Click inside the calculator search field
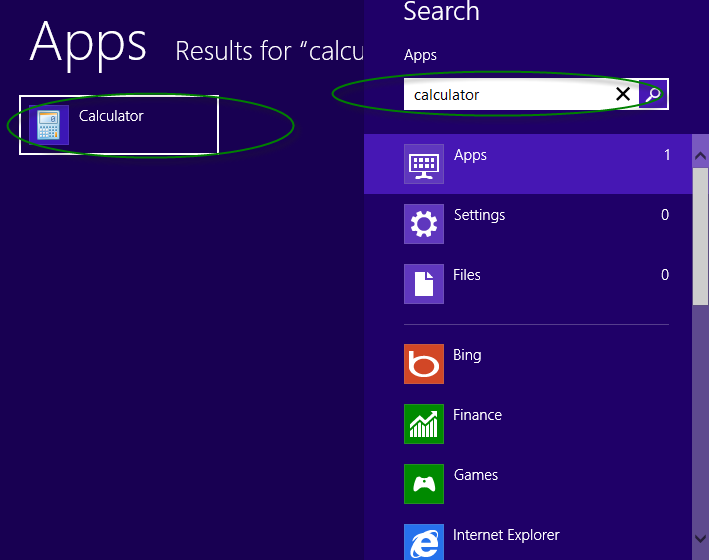Image resolution: width=709 pixels, height=560 pixels. [x=509, y=95]
